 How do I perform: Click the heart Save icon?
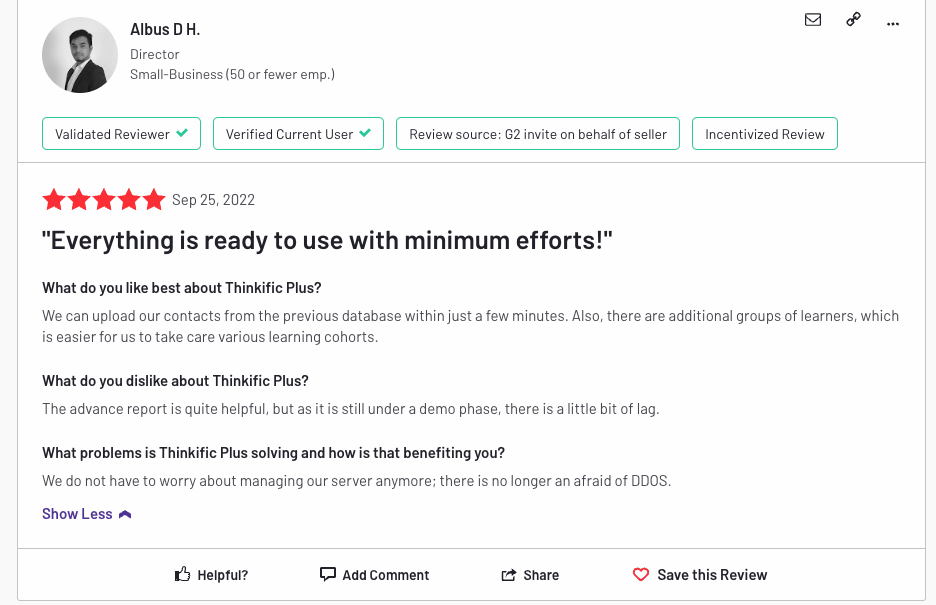(641, 575)
